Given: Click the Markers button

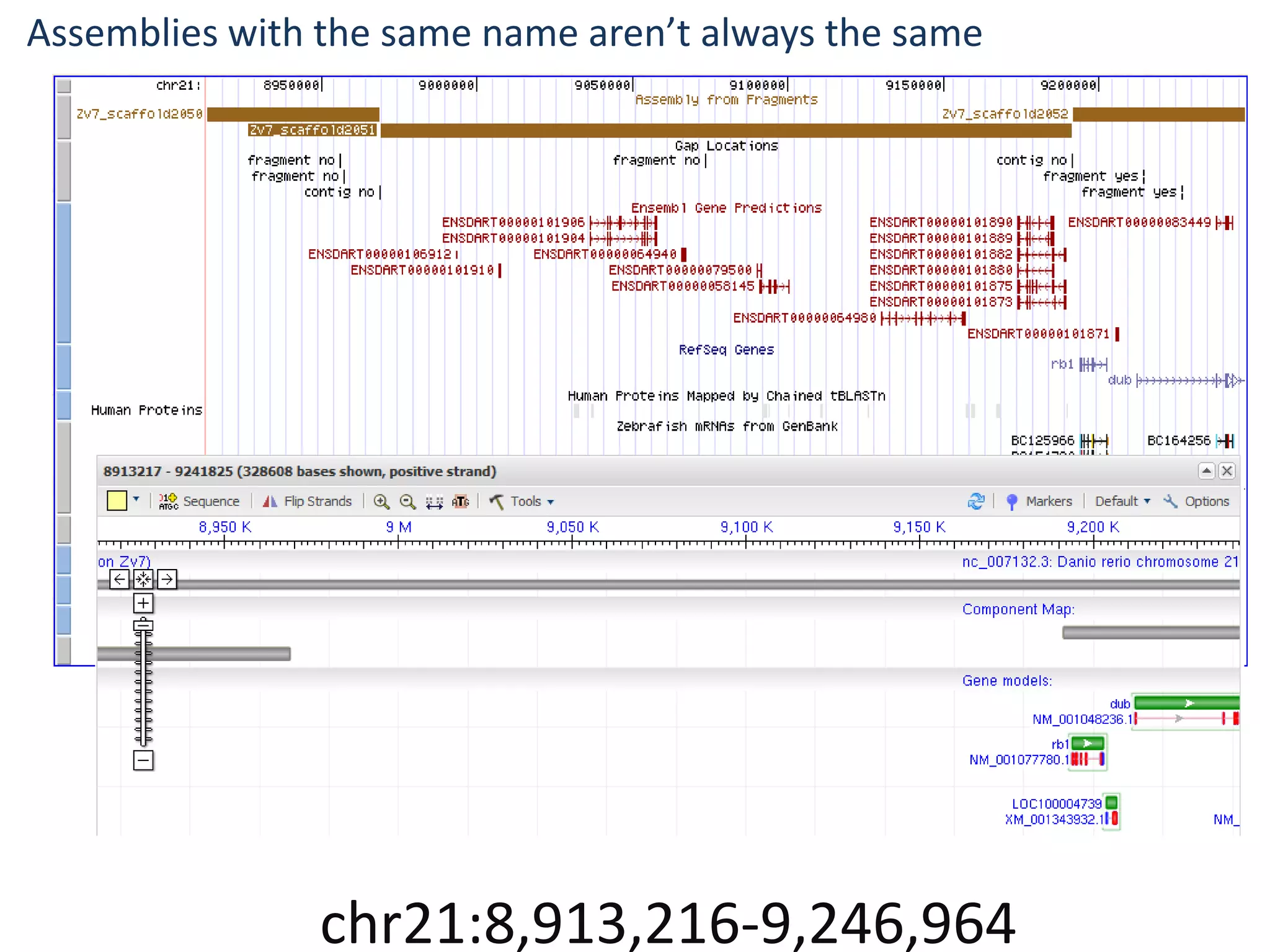Looking at the screenshot, I should [1039, 501].
